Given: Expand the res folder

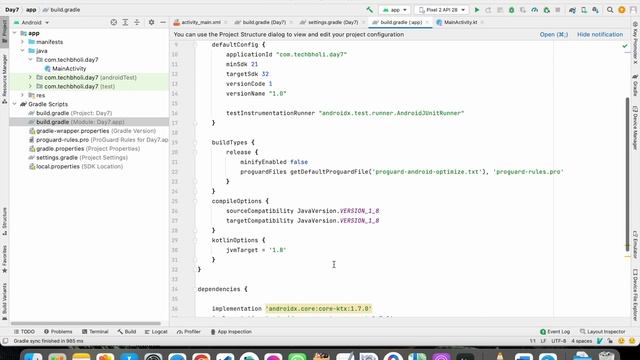Looking at the screenshot, I should pyautogui.click(x=23, y=95).
